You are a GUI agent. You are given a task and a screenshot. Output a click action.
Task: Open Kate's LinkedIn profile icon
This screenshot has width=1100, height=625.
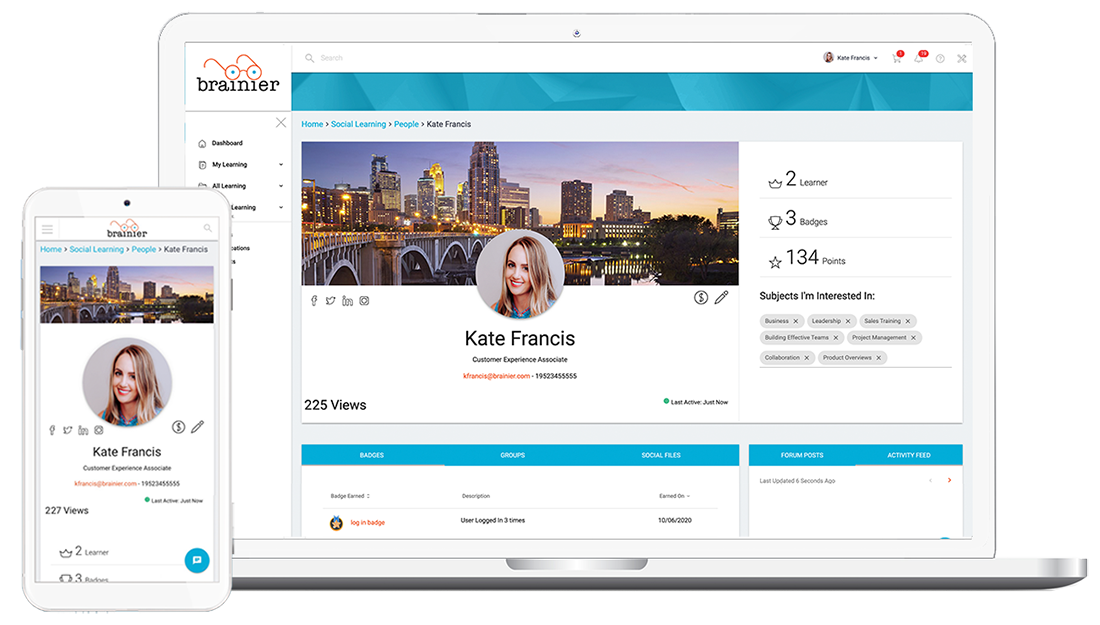347,300
